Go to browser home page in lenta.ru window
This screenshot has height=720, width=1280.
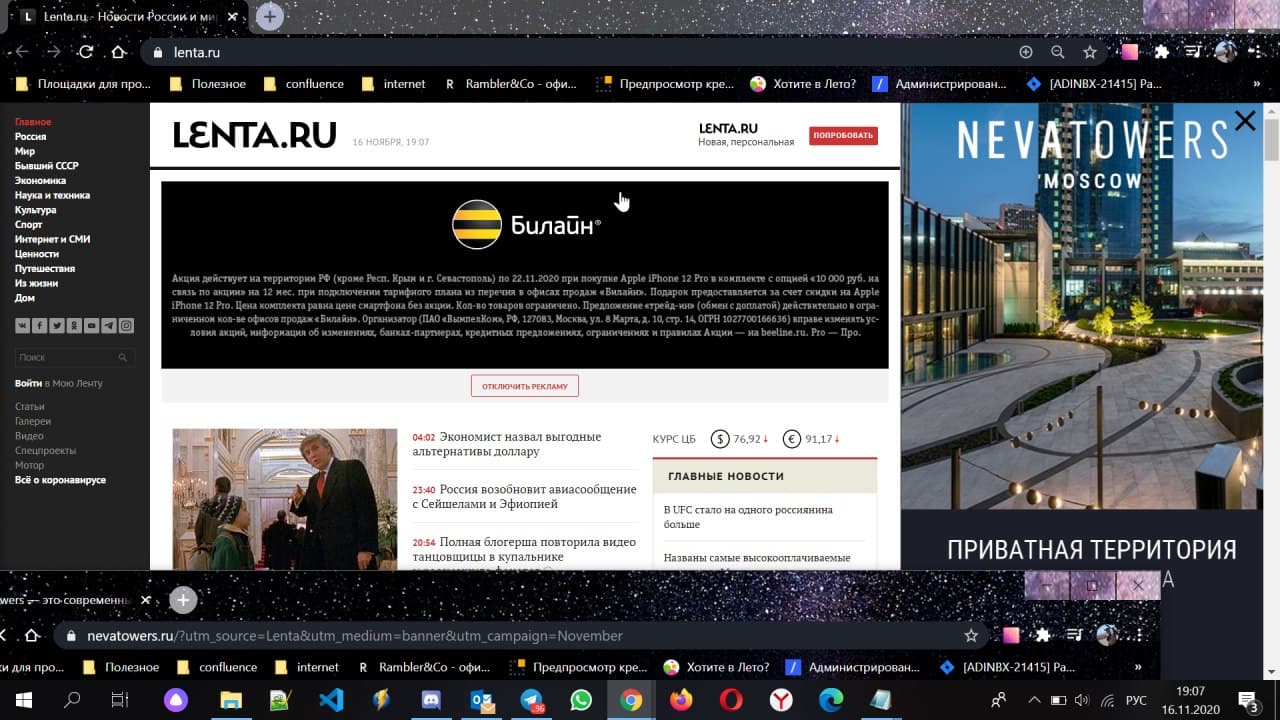point(118,52)
